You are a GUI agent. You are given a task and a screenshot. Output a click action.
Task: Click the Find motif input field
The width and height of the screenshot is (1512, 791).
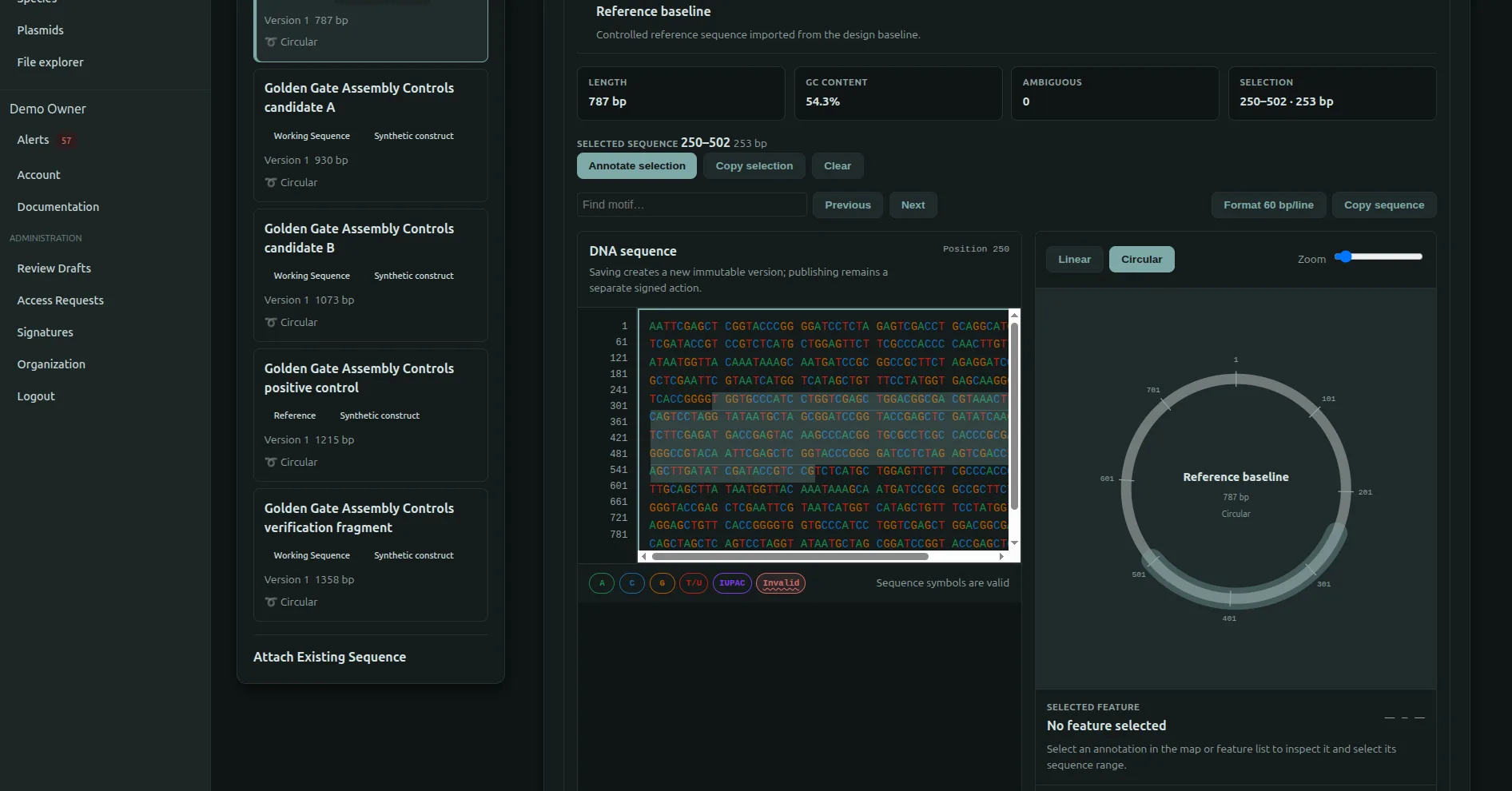point(692,205)
